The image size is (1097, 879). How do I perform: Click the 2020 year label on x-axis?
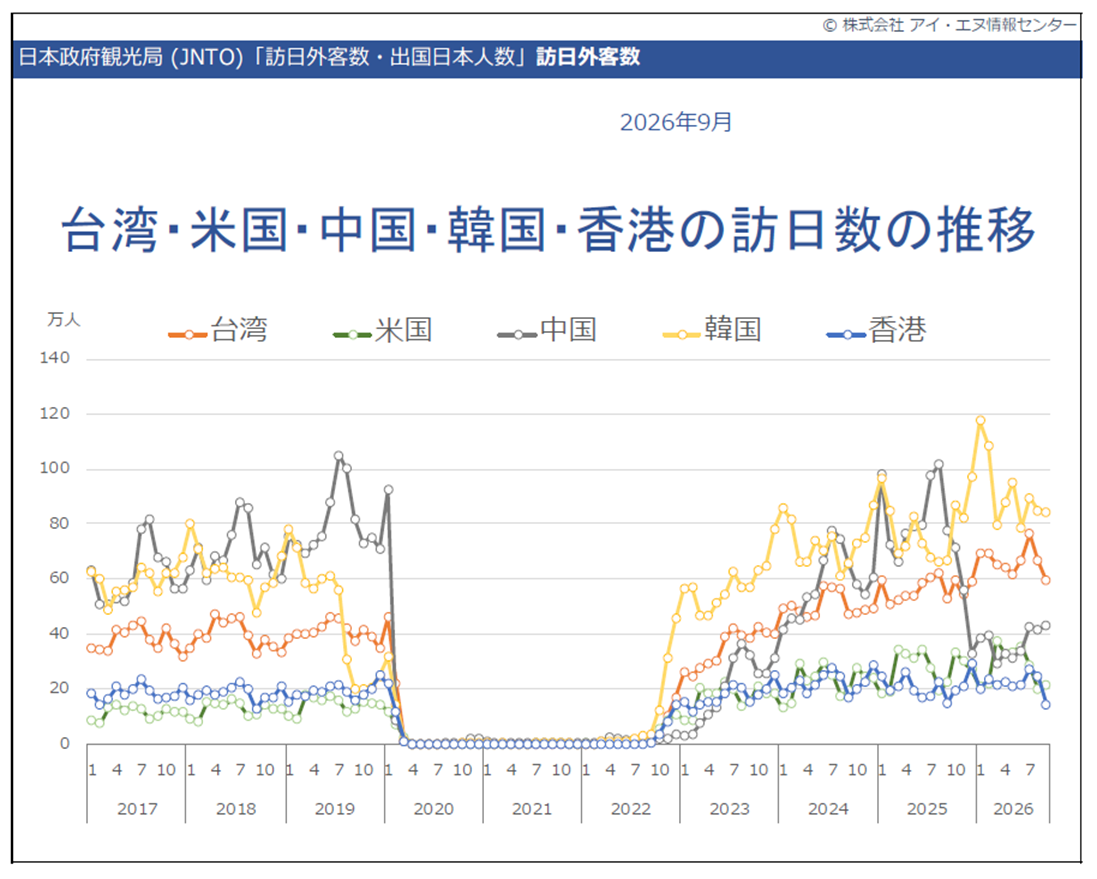point(434,809)
